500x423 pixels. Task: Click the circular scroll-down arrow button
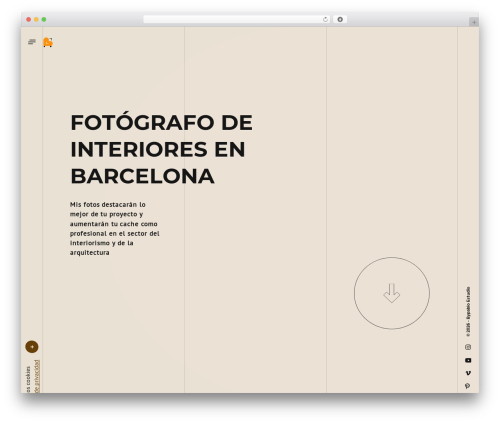pyautogui.click(x=392, y=293)
